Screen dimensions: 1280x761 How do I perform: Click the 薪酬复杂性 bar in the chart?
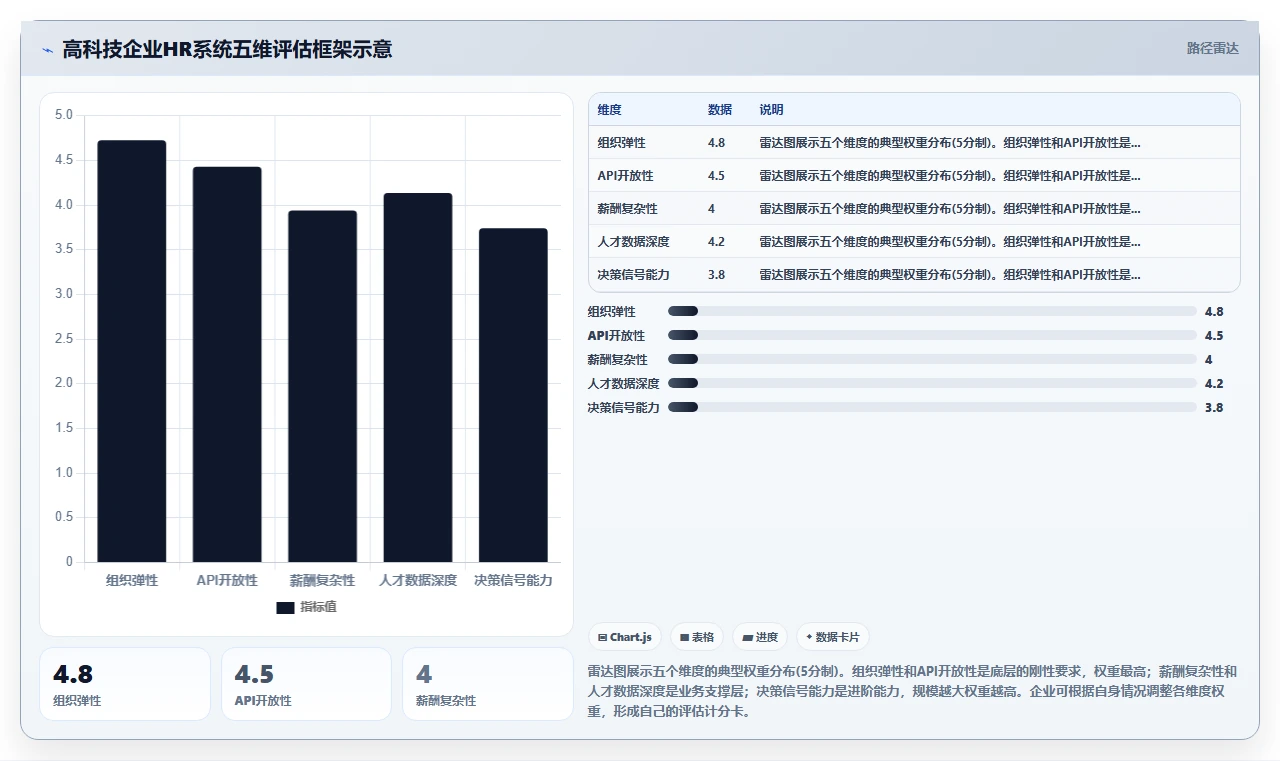[322, 386]
